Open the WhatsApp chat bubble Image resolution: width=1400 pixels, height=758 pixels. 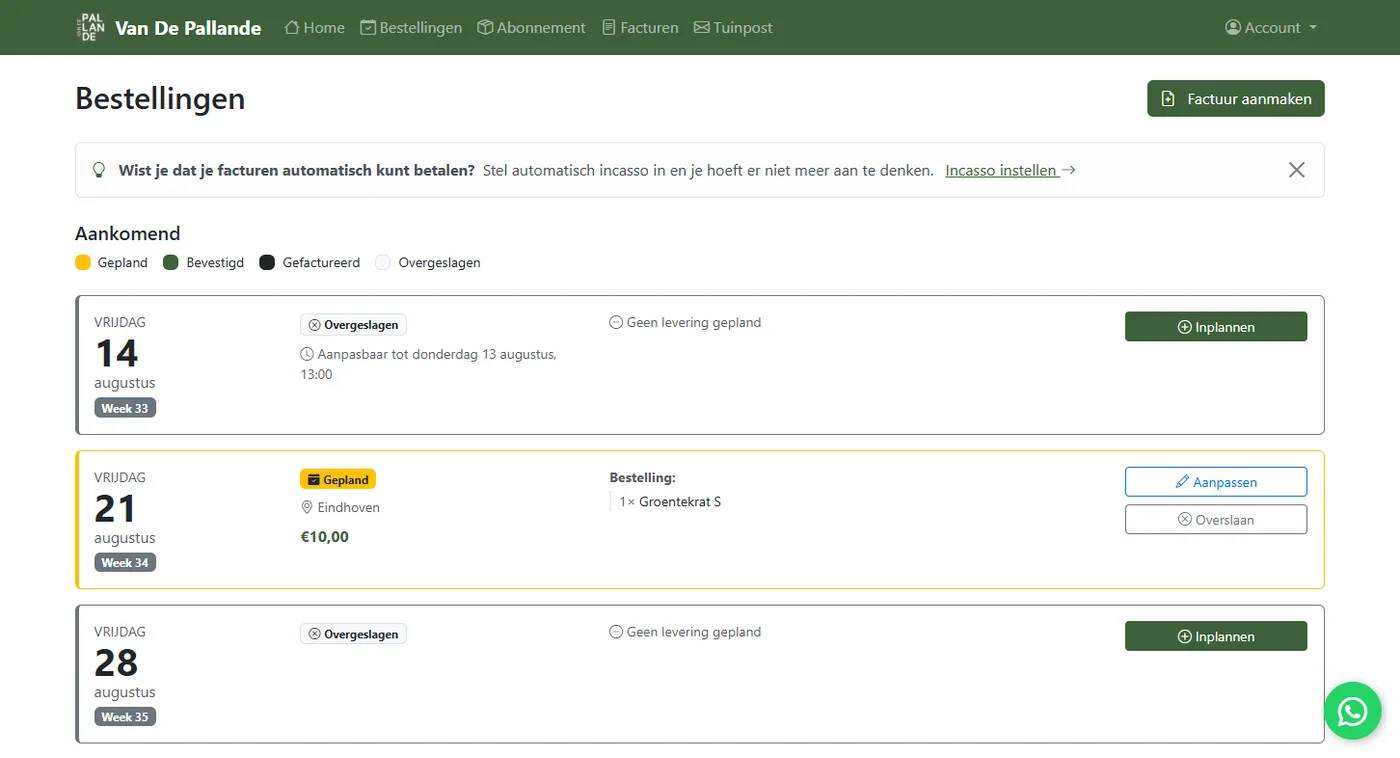(x=1353, y=711)
